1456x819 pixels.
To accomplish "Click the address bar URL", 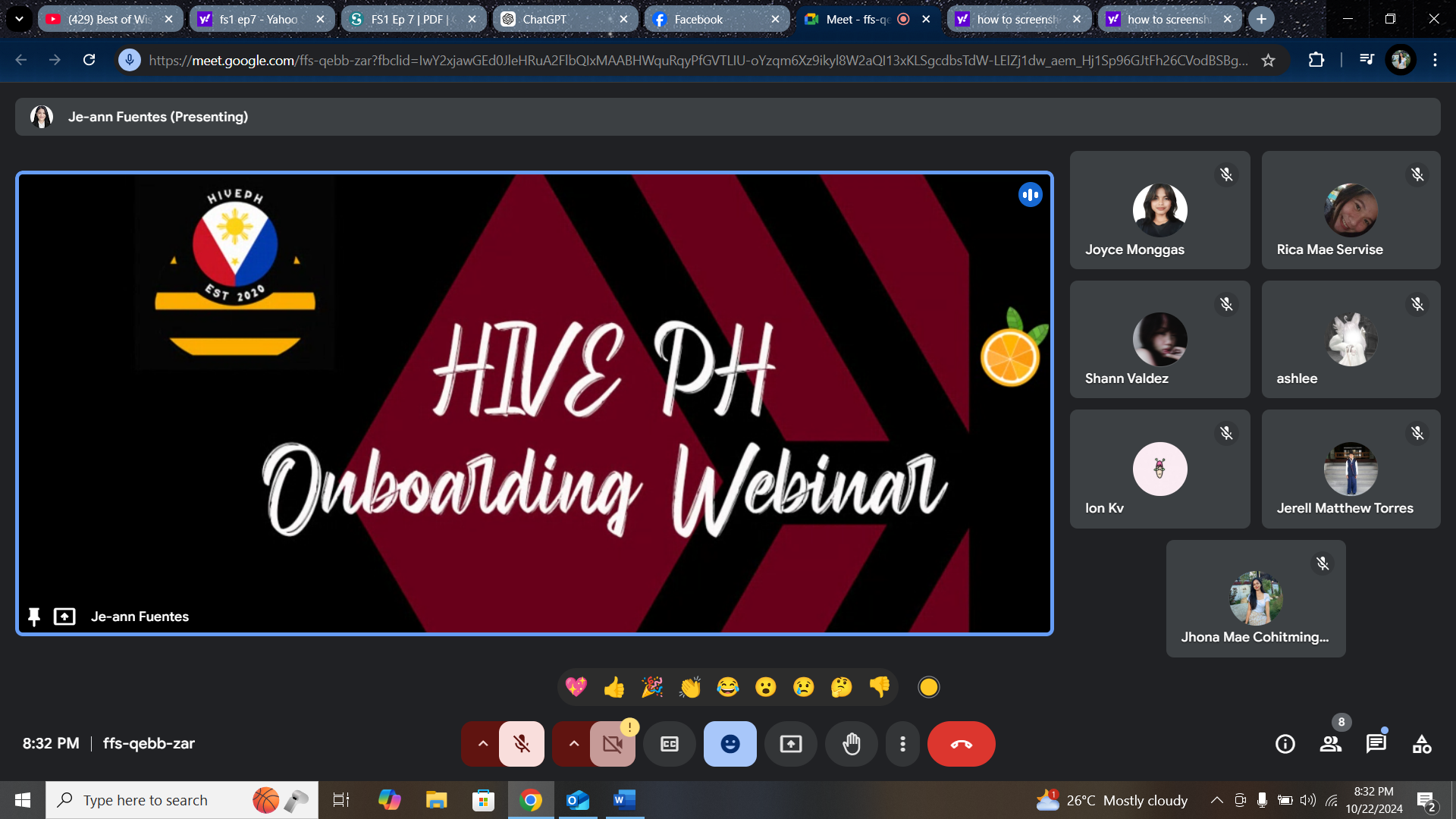I will (698, 60).
